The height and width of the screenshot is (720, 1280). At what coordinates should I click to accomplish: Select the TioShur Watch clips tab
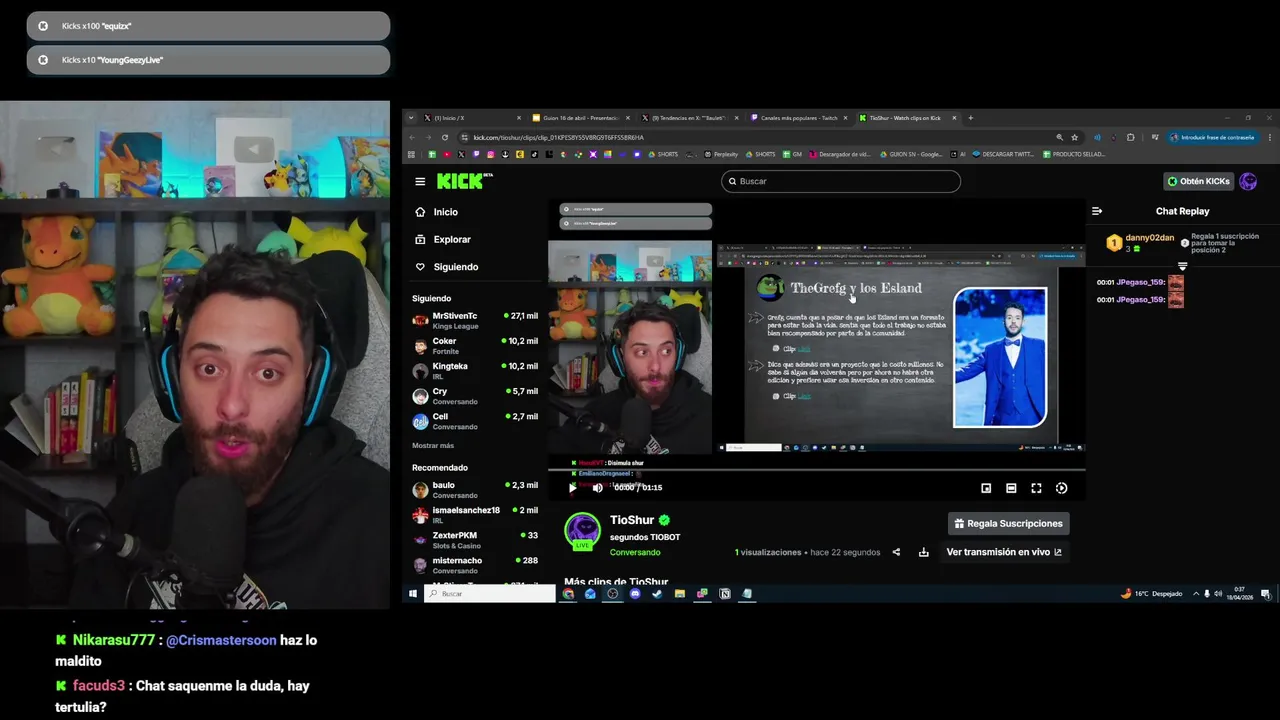[906, 118]
